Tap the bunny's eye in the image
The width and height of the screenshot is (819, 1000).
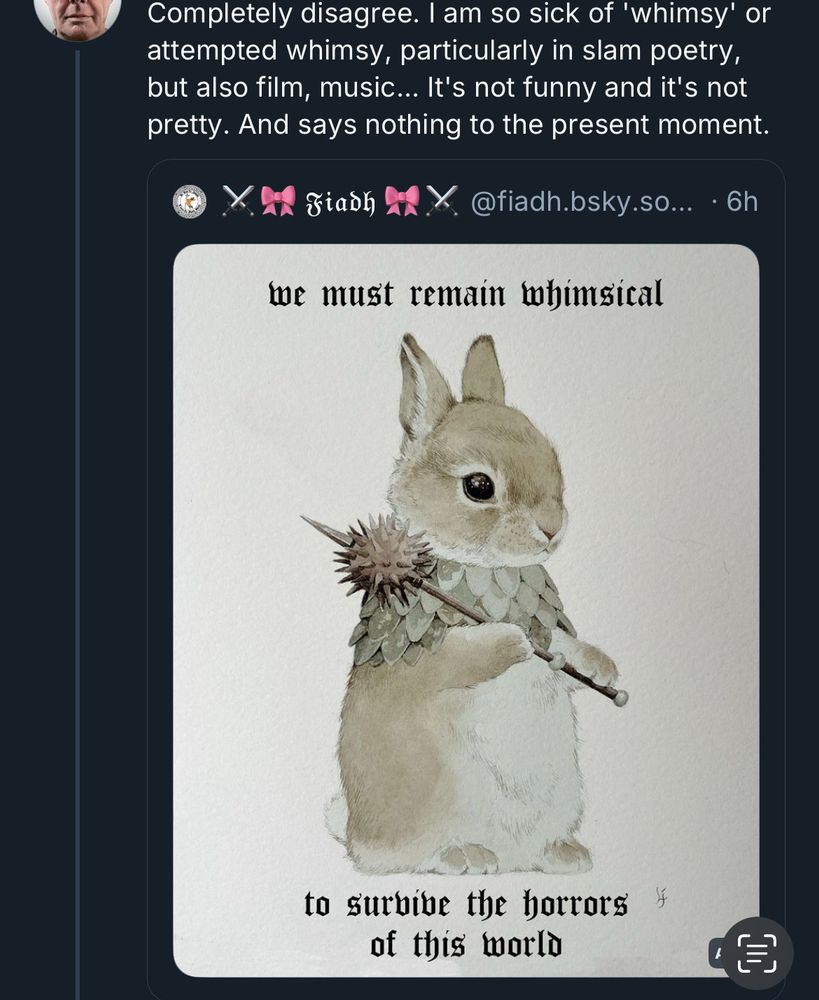(478, 487)
